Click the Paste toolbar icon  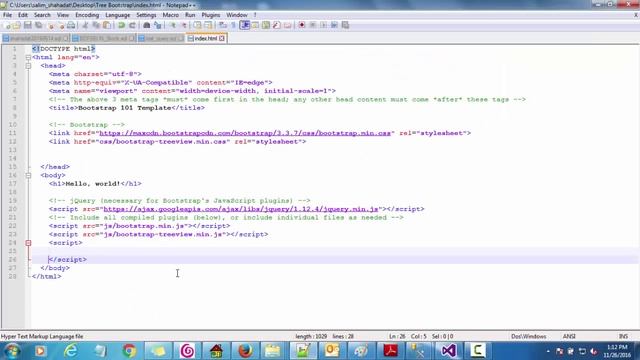click(x=107, y=25)
